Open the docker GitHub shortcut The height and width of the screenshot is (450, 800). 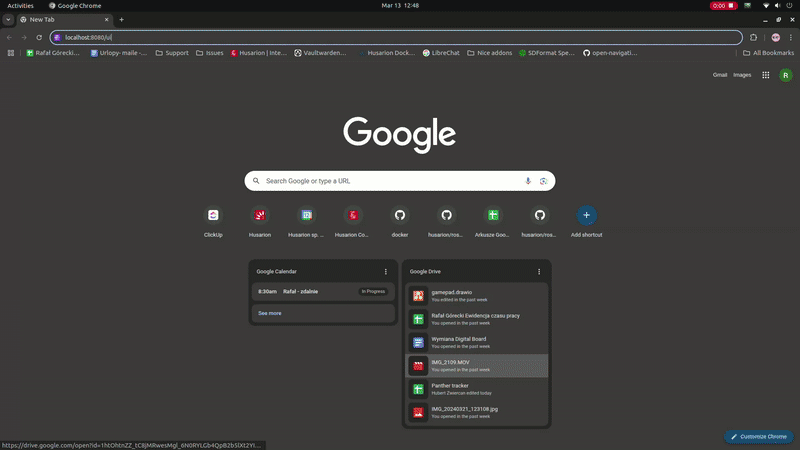400,215
